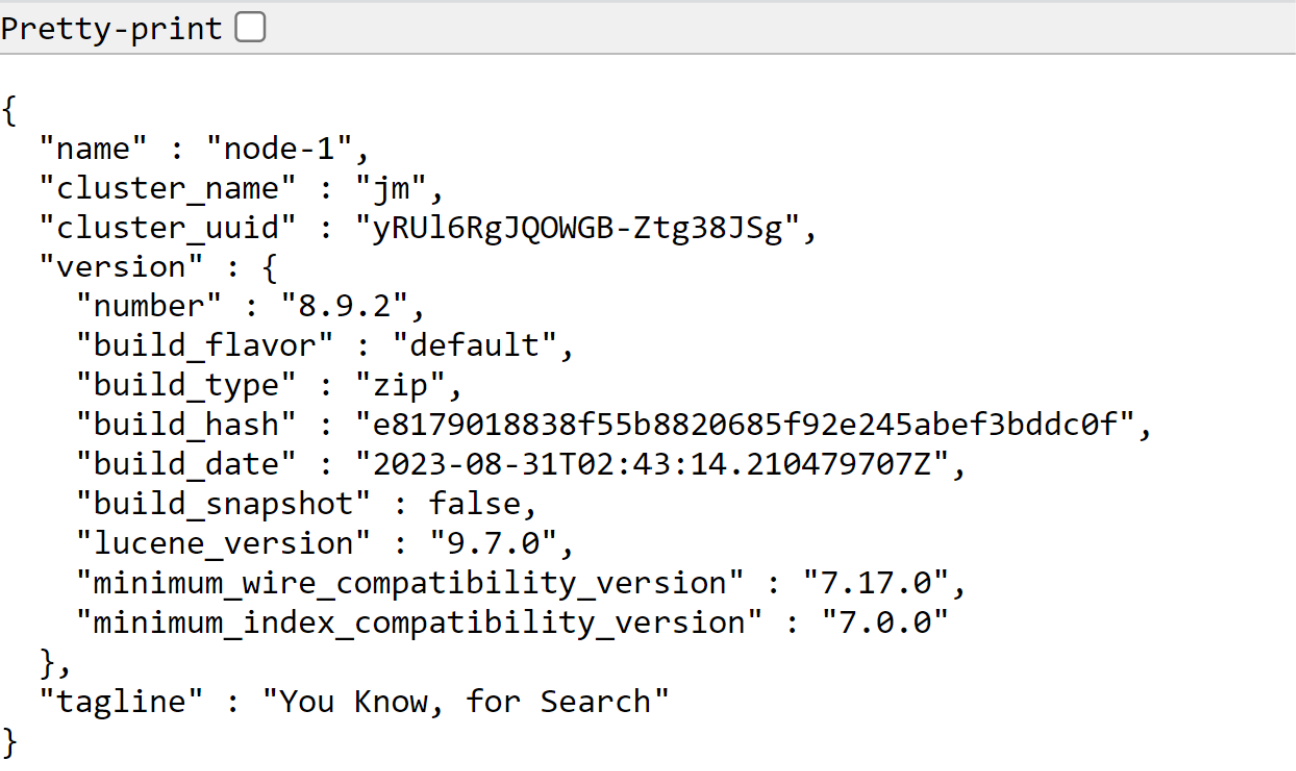1296x771 pixels.
Task: Click the "You Know, for Search" tagline
Action: coord(465,701)
